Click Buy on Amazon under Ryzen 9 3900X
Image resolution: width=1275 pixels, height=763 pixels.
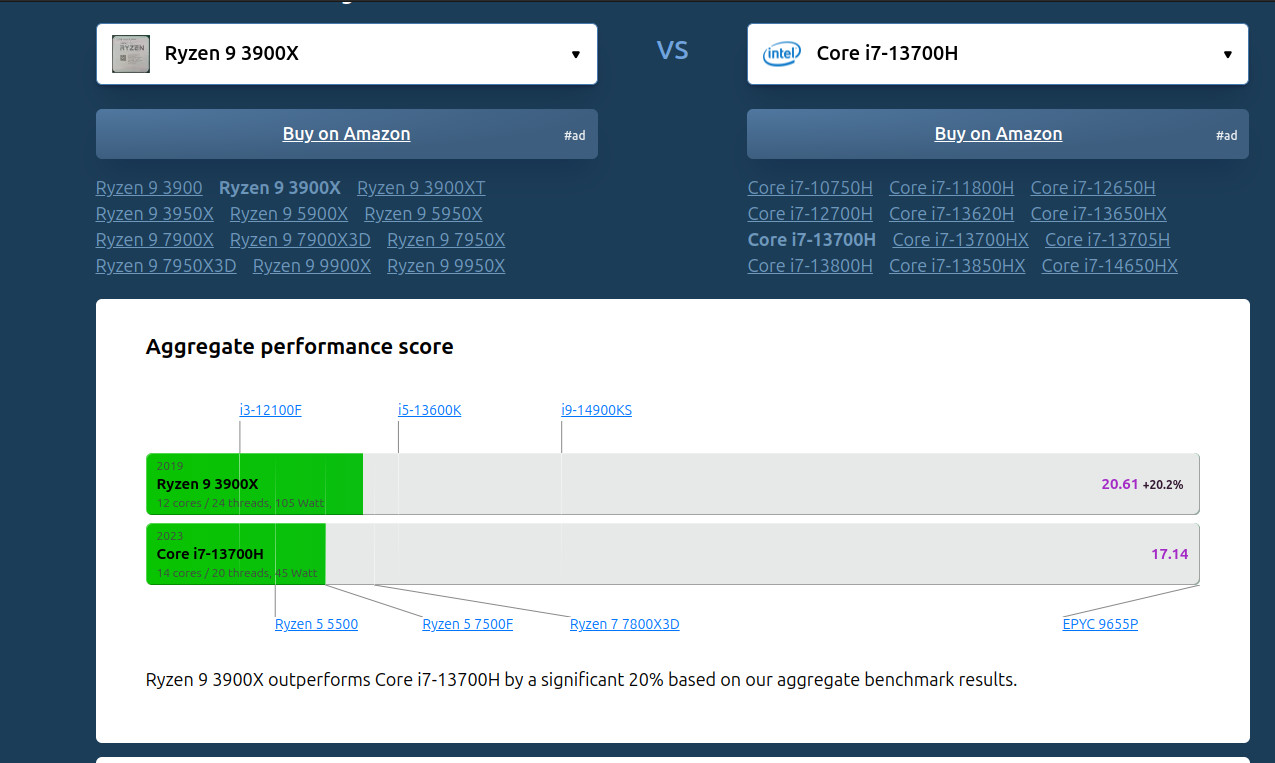coord(347,134)
